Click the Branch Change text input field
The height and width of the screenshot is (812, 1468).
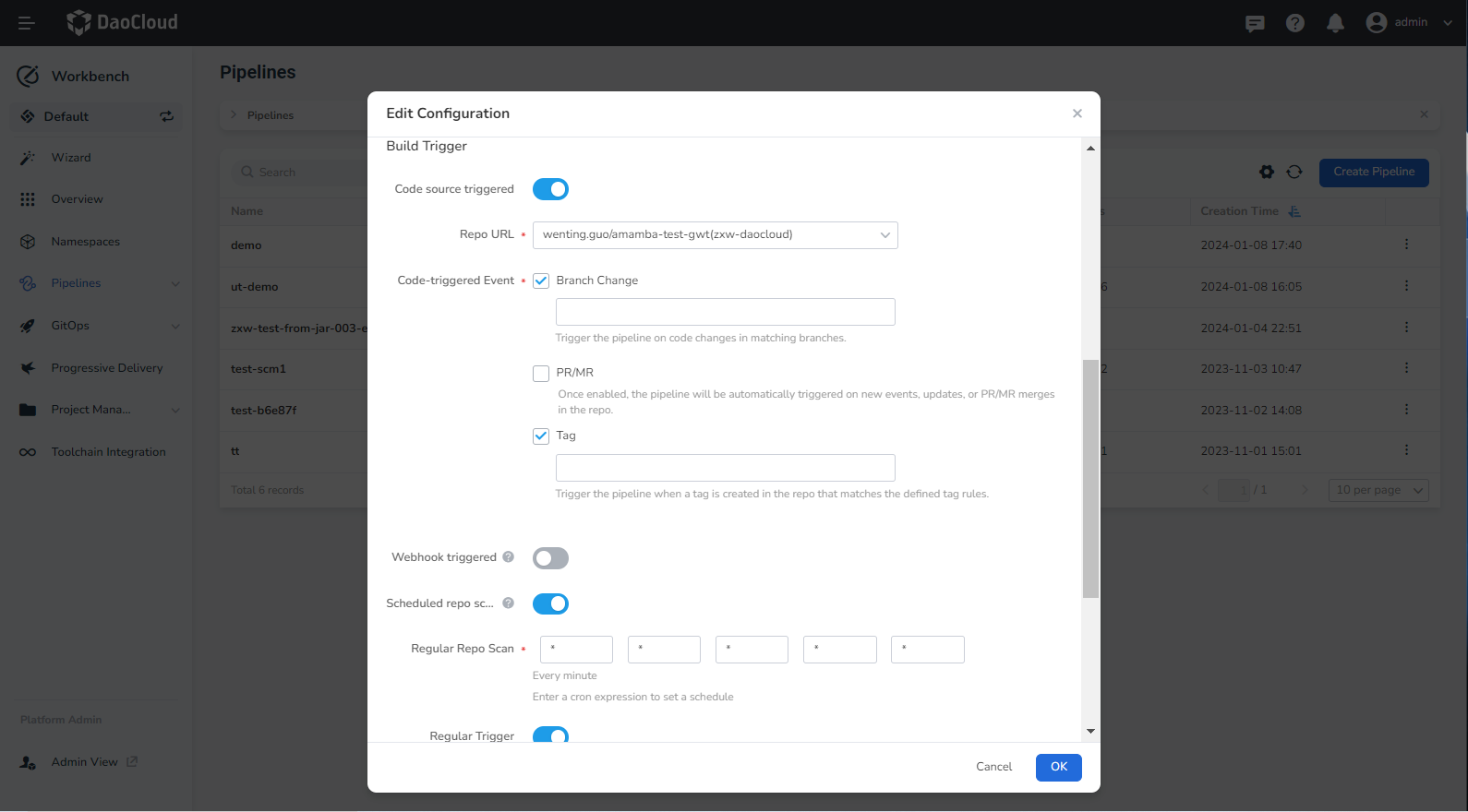pyautogui.click(x=725, y=312)
